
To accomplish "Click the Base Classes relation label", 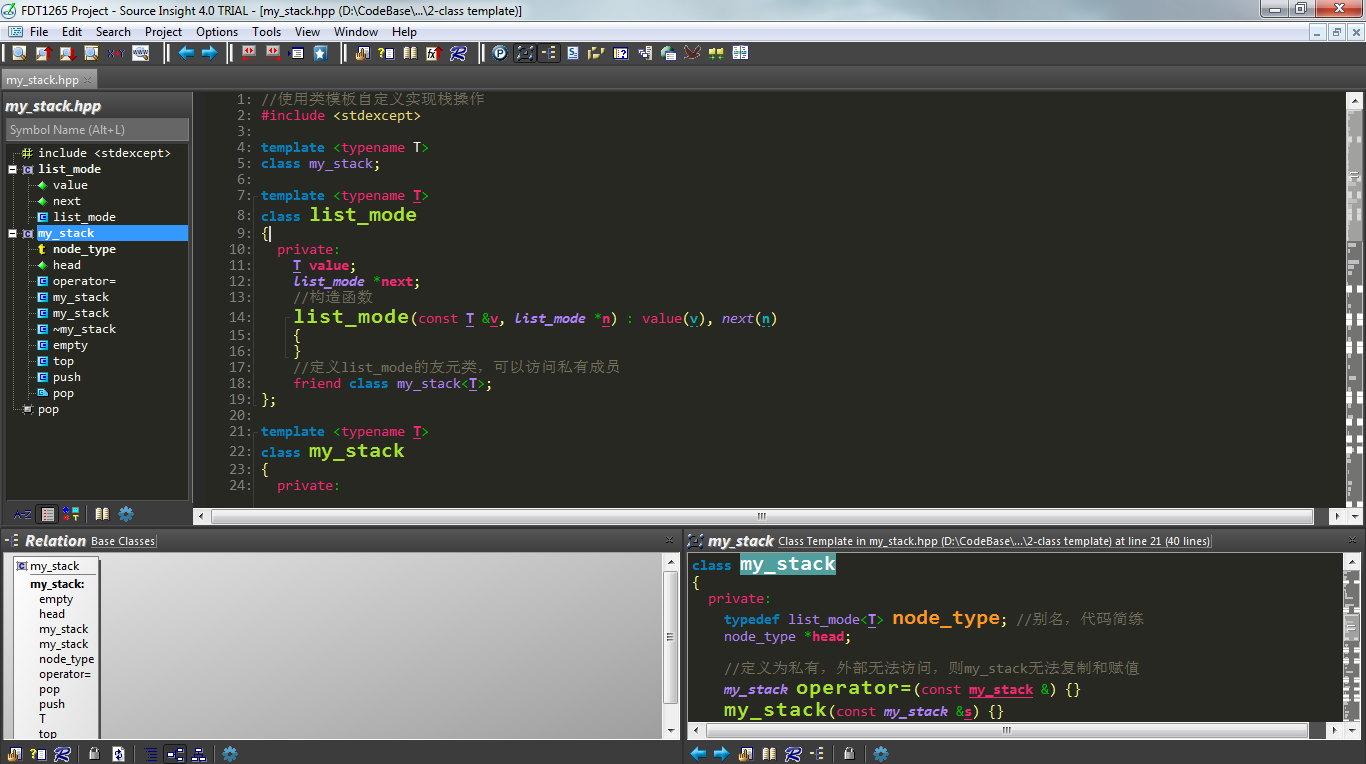I will tap(123, 541).
